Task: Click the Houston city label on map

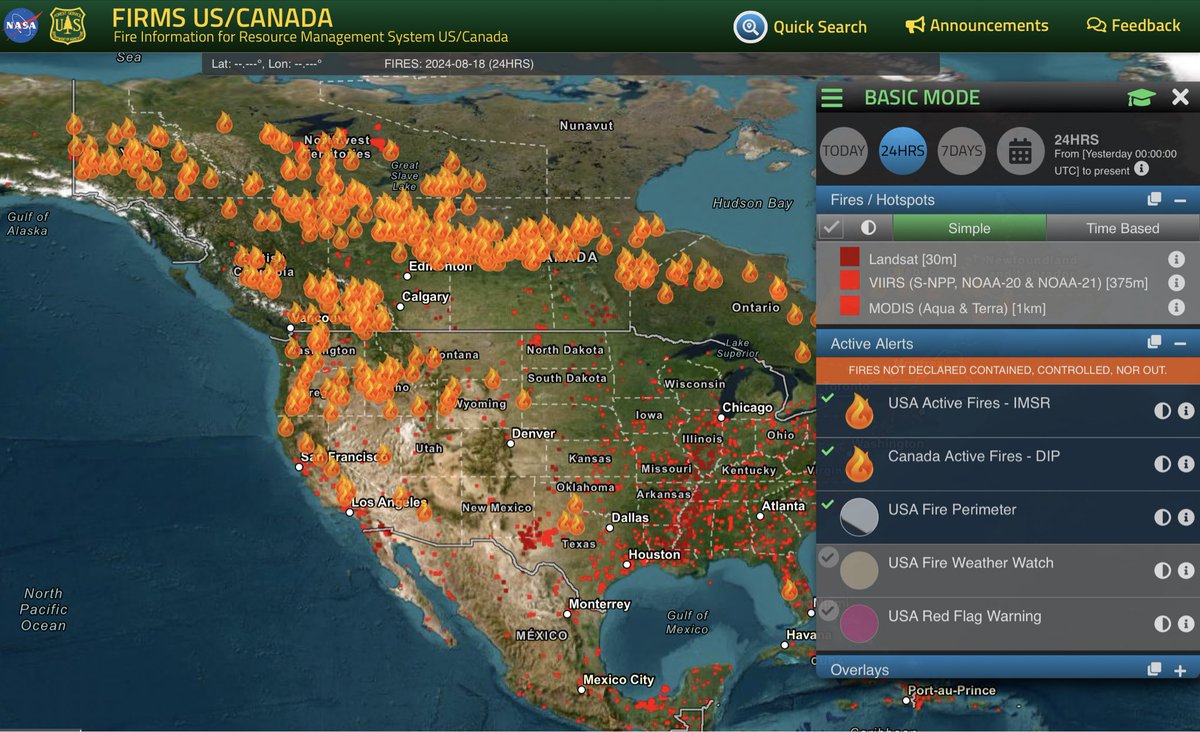Action: tap(655, 555)
